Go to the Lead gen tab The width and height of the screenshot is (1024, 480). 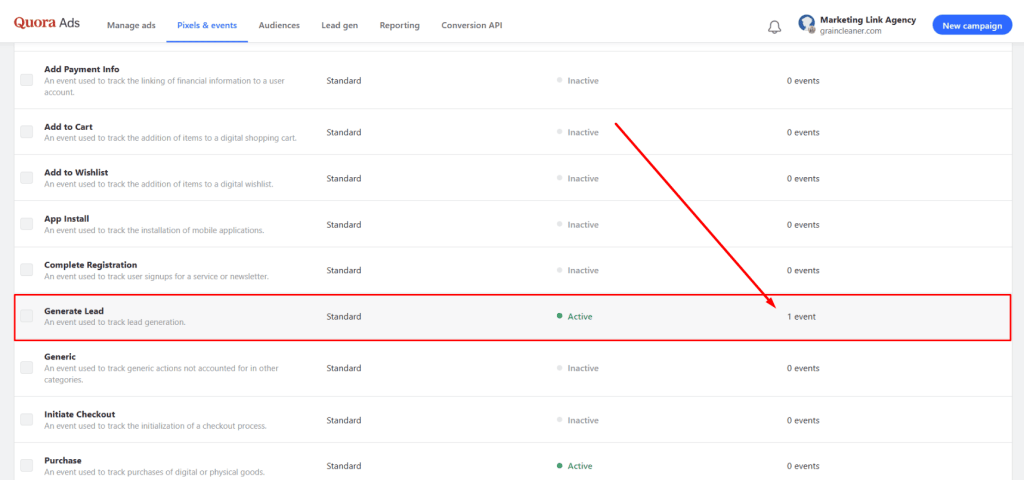click(339, 25)
